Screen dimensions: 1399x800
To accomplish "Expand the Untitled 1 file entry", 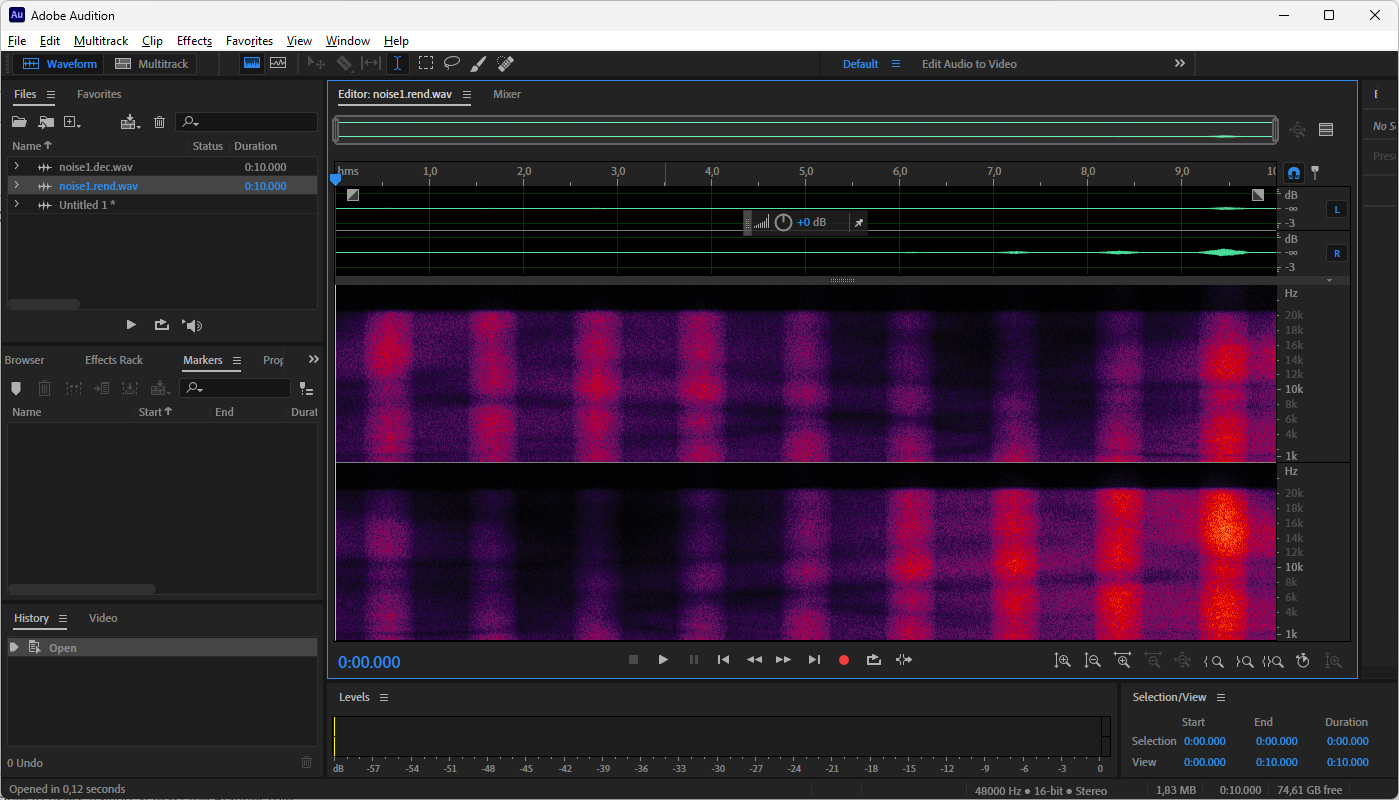I will (x=16, y=205).
